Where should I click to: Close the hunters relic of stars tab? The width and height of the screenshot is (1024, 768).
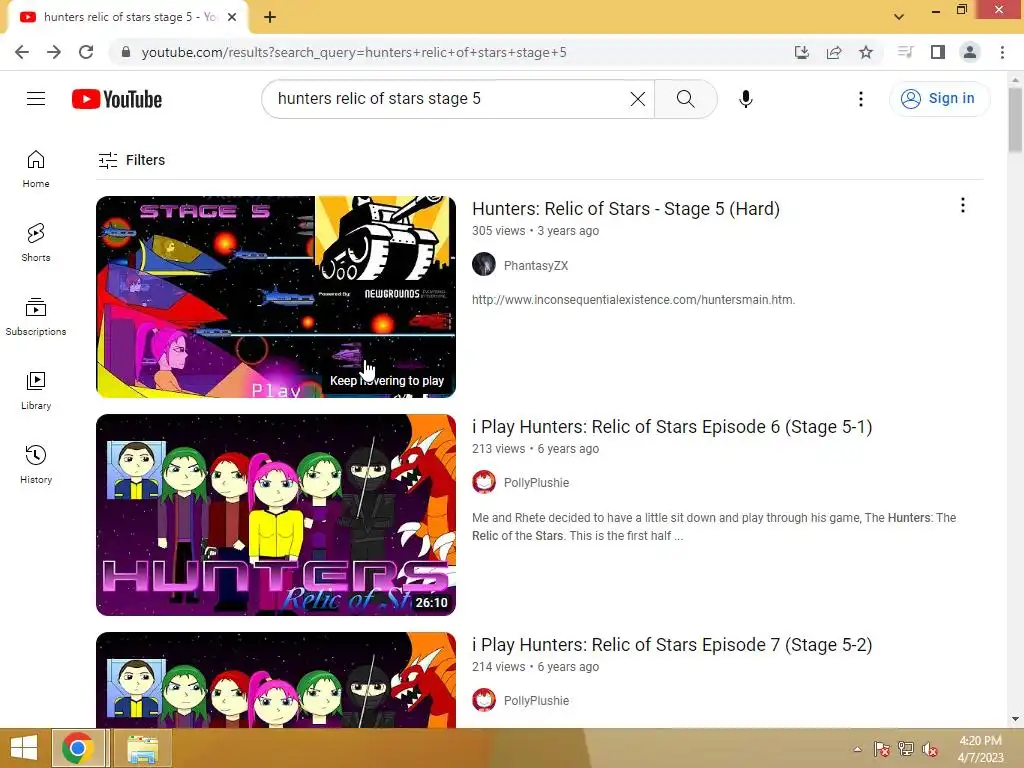[x=232, y=18]
